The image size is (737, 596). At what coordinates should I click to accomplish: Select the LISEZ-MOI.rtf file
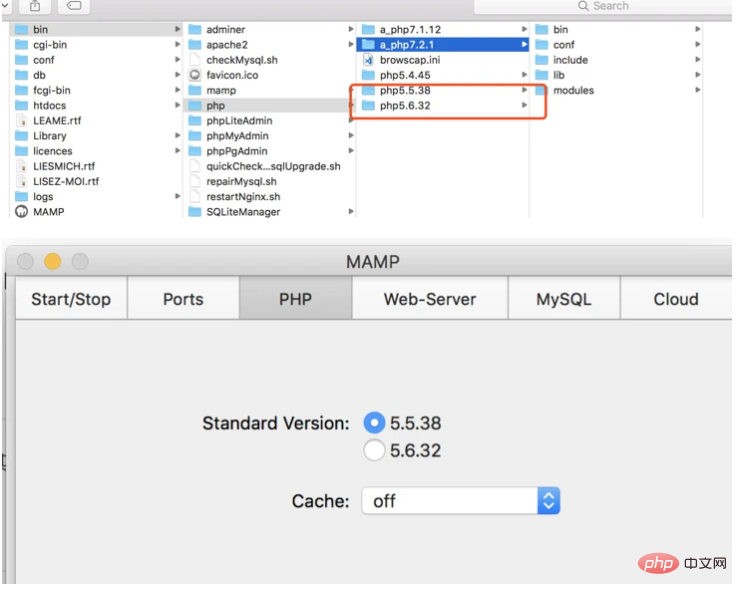point(96,181)
